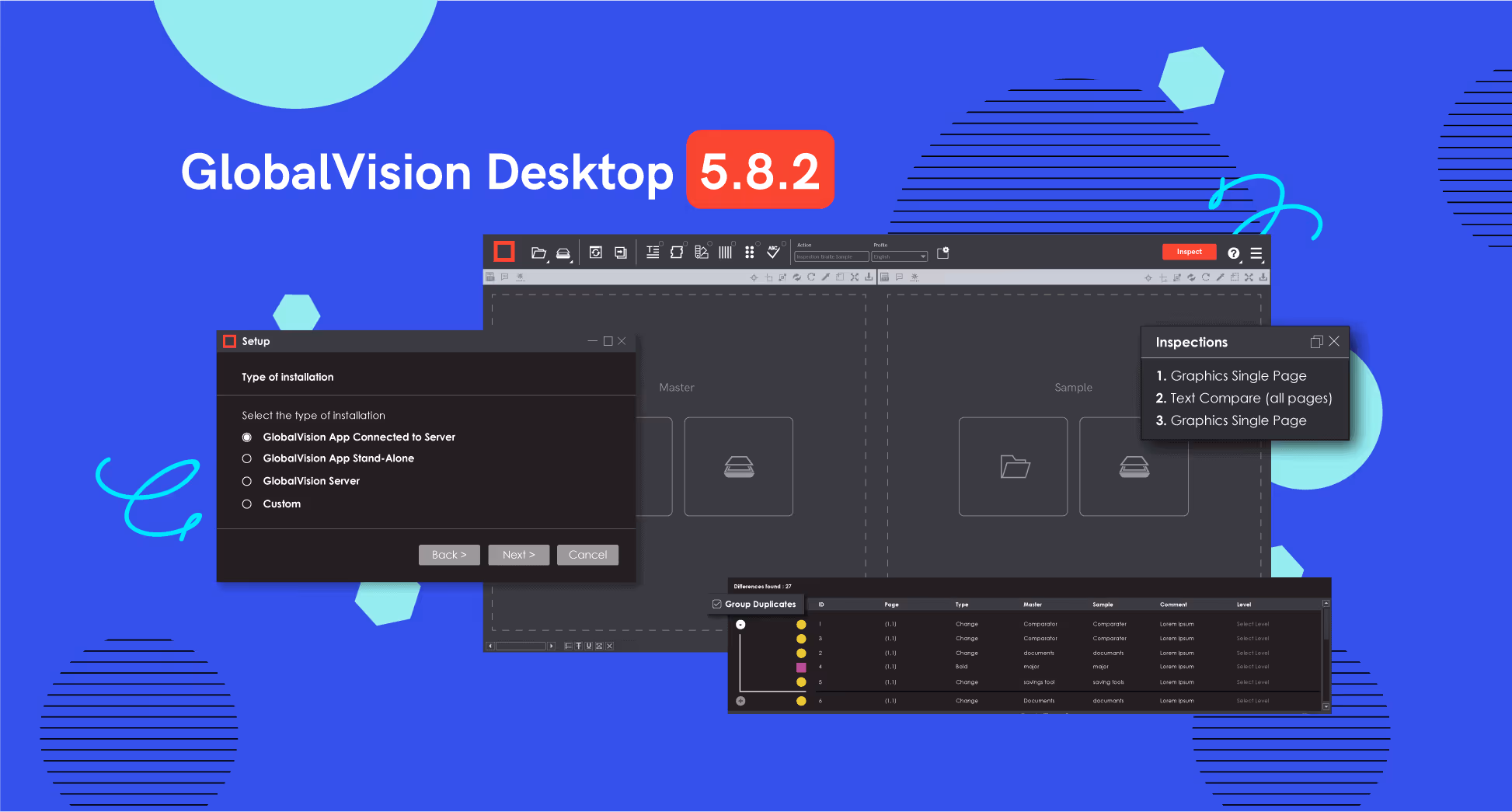Click the Back > button in Setup
1512x812 pixels.
pos(449,555)
